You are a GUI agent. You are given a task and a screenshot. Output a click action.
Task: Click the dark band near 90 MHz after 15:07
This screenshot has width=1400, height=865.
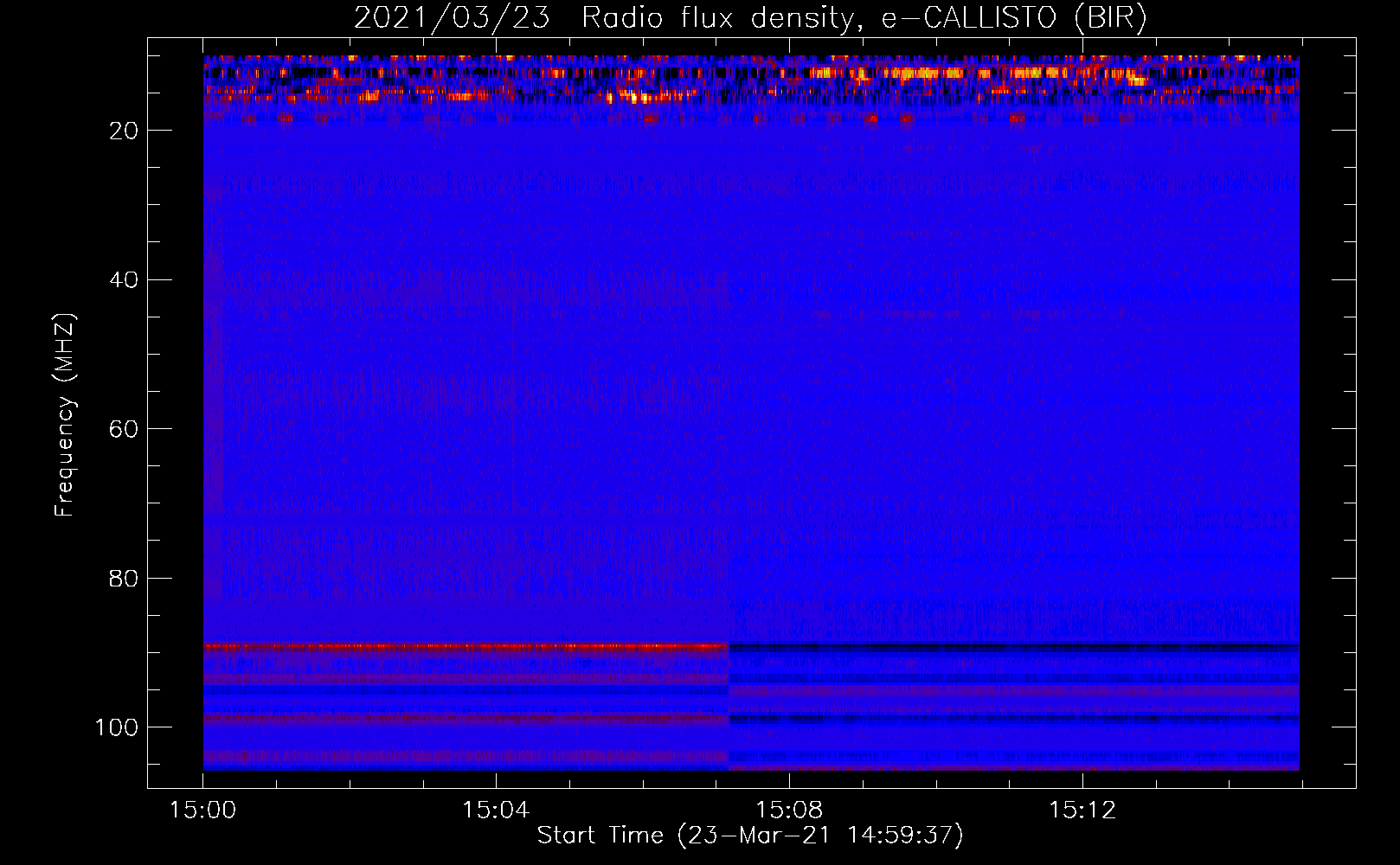pos(1013,648)
